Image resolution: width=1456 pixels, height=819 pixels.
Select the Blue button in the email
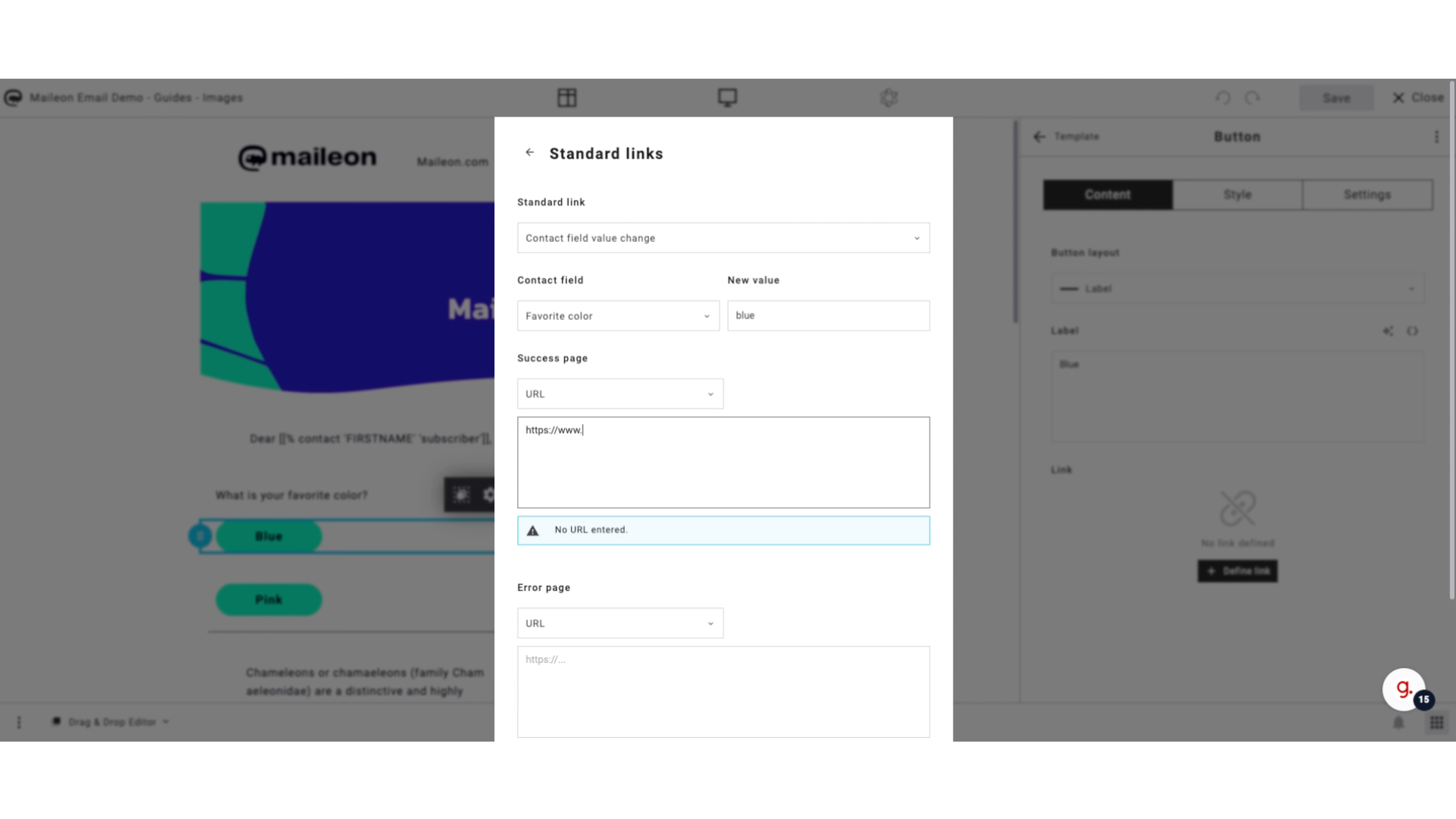(268, 537)
